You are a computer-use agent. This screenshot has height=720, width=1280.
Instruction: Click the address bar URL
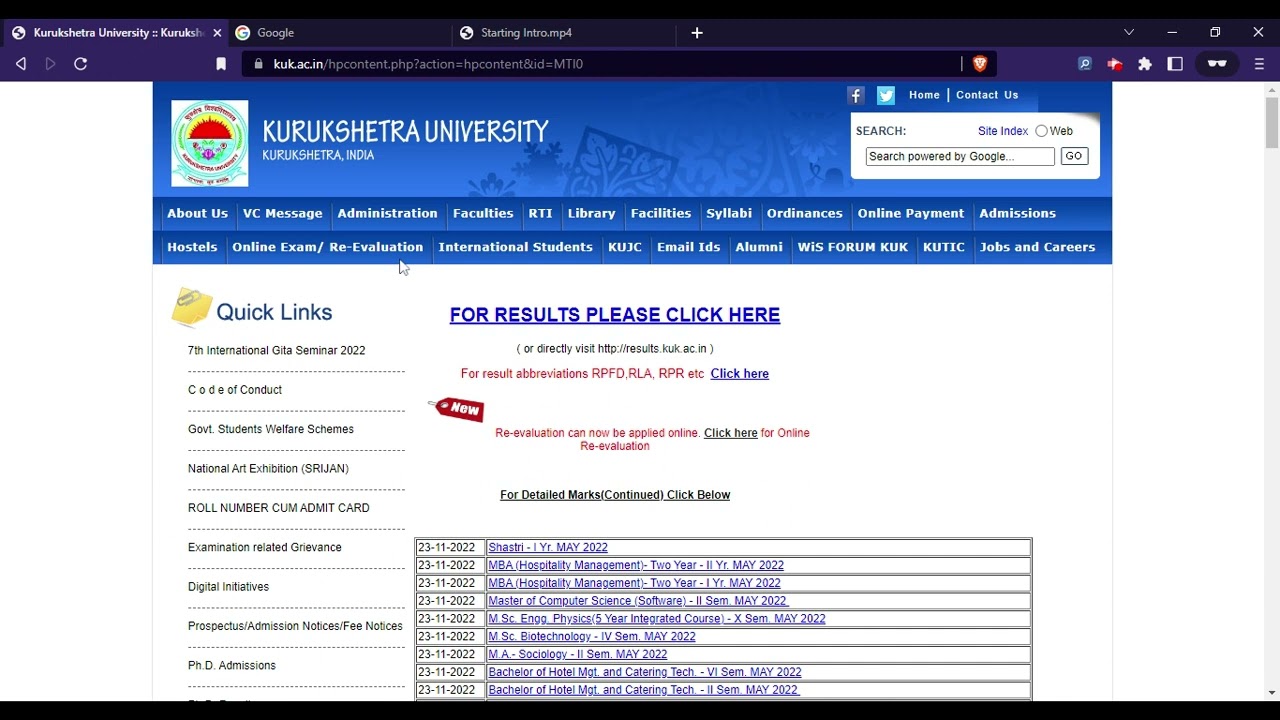428,64
